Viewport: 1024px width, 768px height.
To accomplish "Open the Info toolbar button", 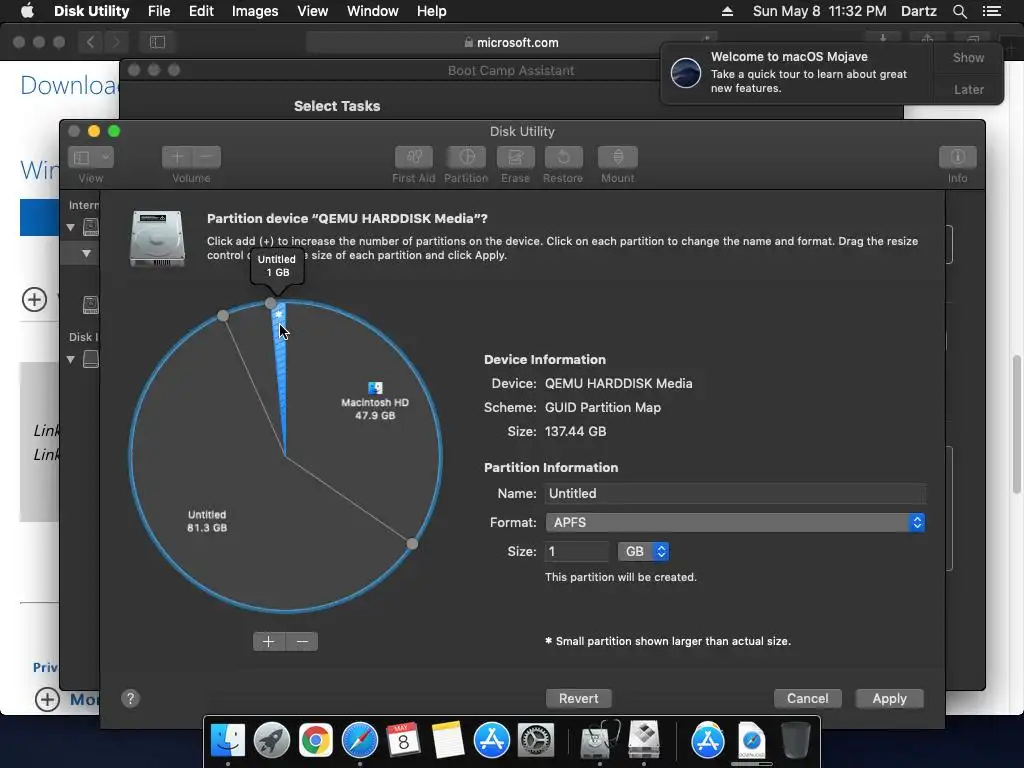I will tap(957, 157).
